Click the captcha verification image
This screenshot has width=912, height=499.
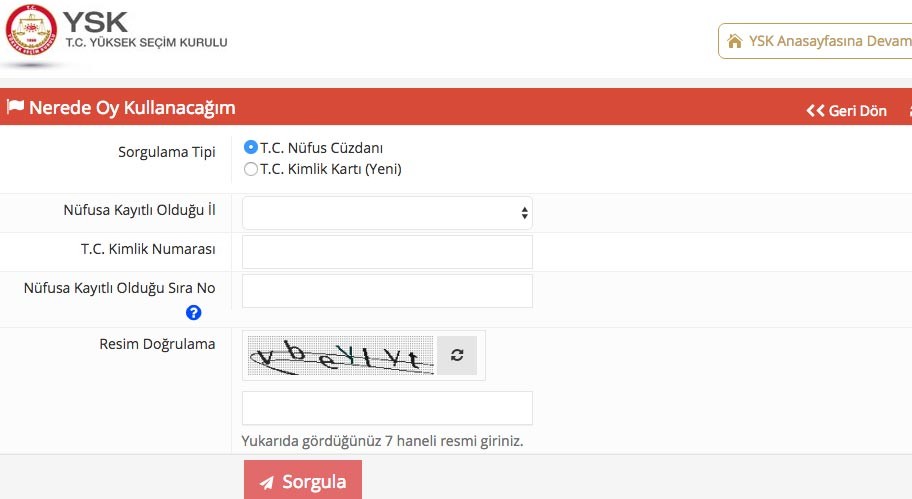coord(340,356)
